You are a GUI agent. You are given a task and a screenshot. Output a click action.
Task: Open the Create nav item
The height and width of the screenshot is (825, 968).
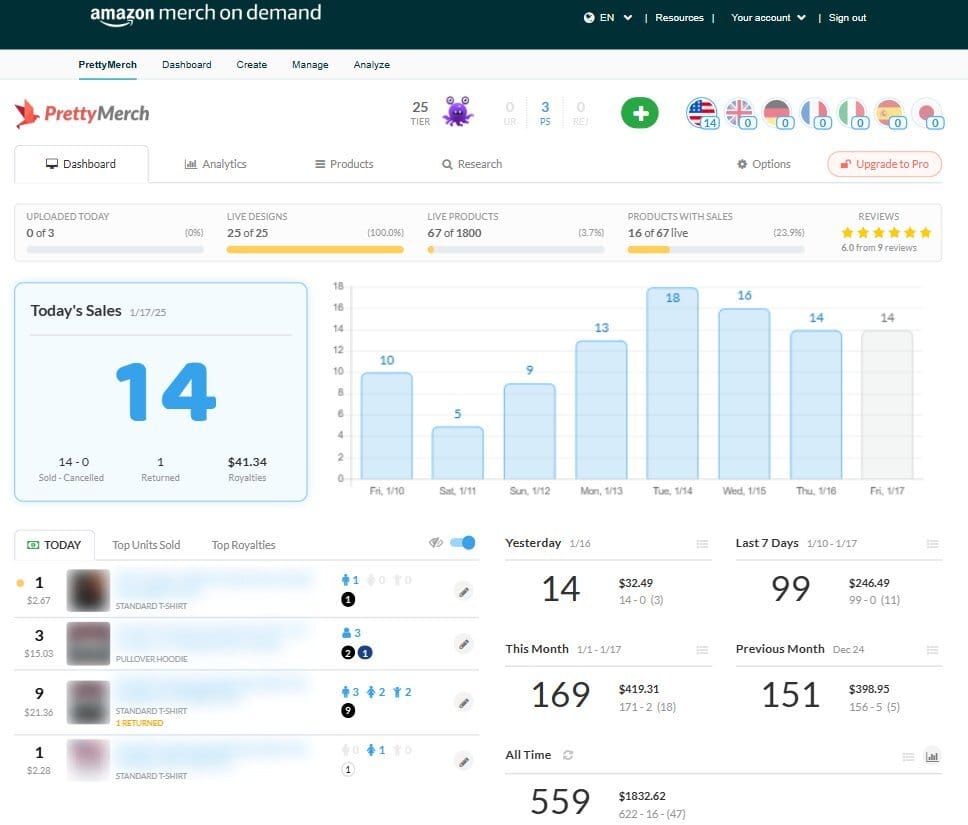252,65
